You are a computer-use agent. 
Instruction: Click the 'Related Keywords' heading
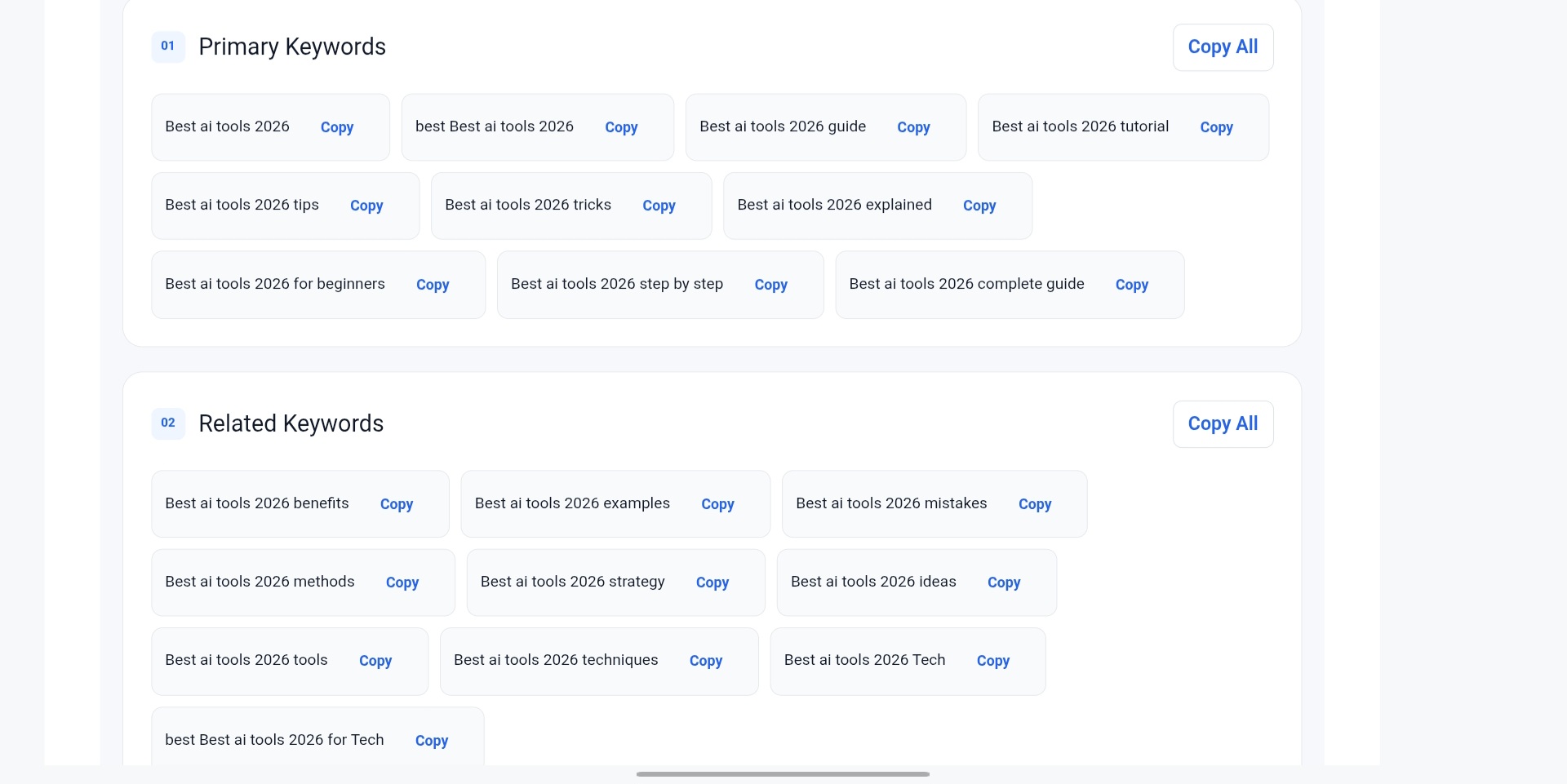(291, 423)
